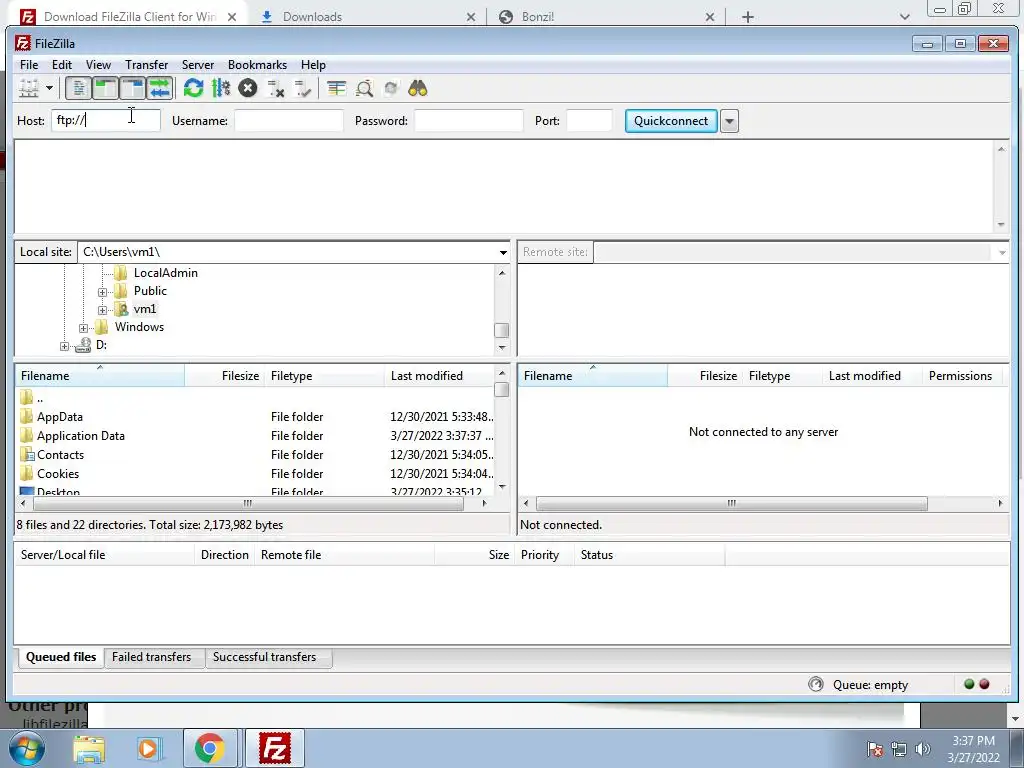1024x768 pixels.
Task: Select the Application Data folder row
Action: pyautogui.click(x=255, y=436)
